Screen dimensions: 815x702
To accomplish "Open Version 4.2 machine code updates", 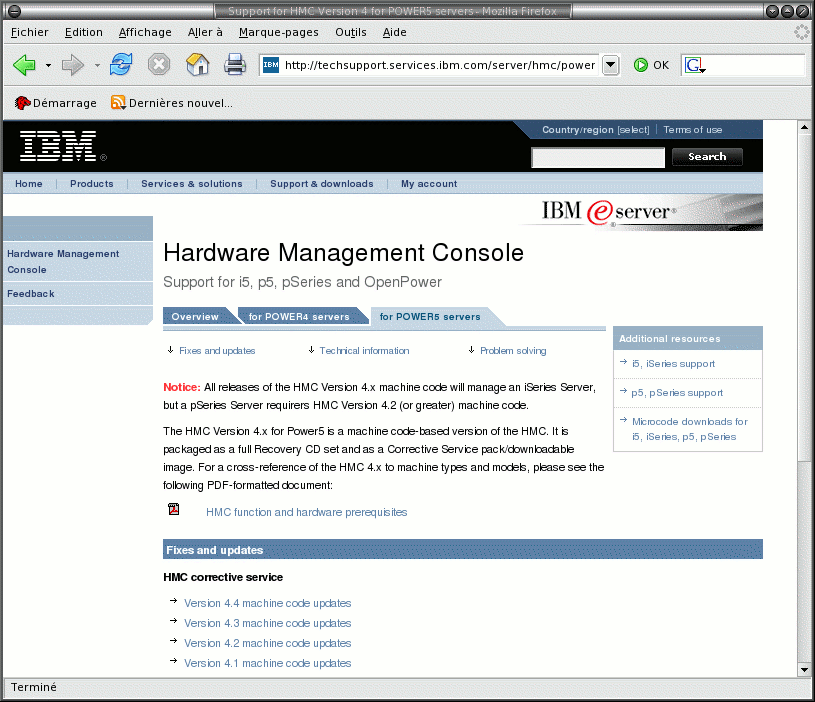I will (x=268, y=643).
